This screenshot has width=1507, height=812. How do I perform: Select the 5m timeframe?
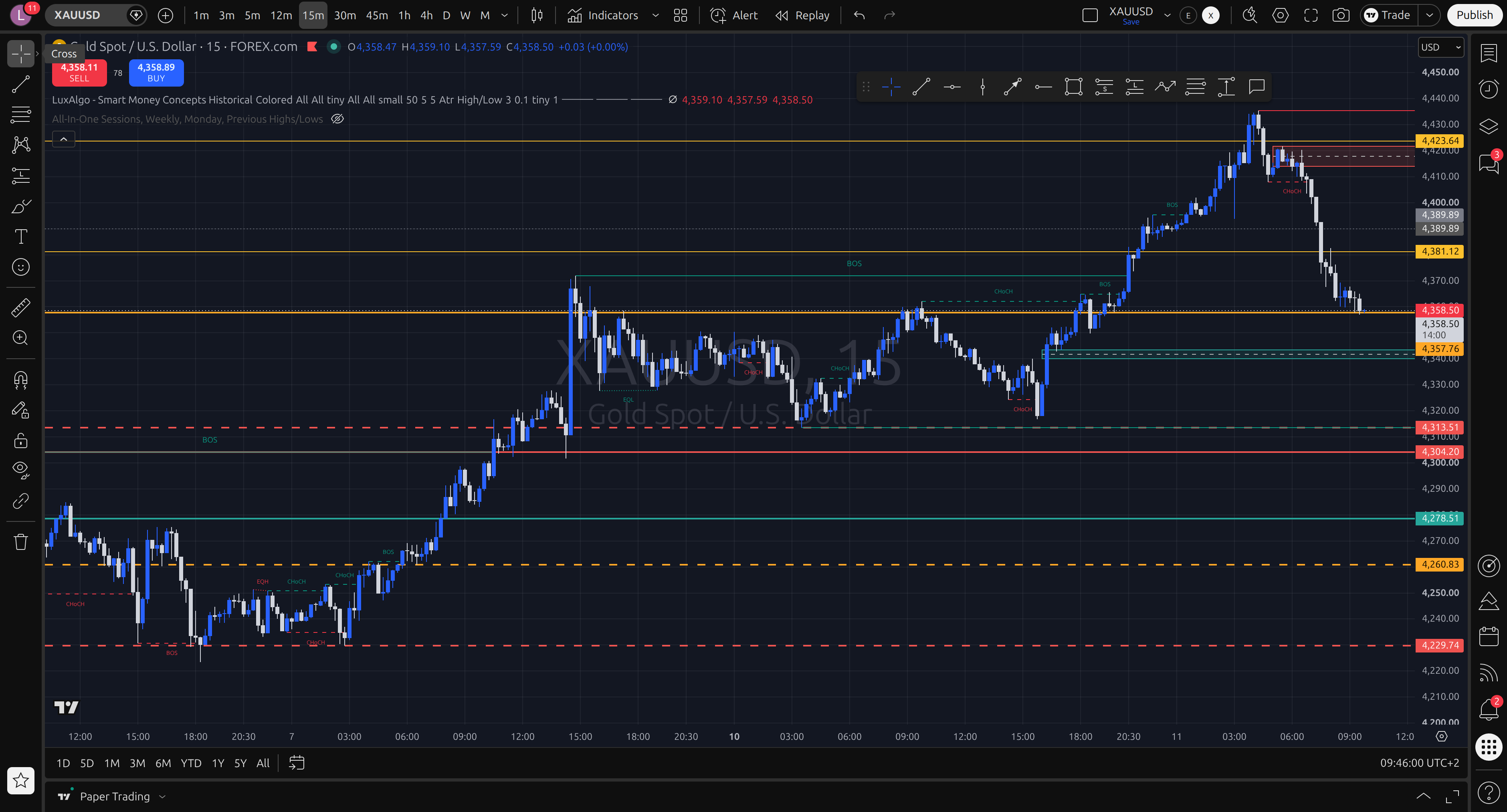[252, 15]
